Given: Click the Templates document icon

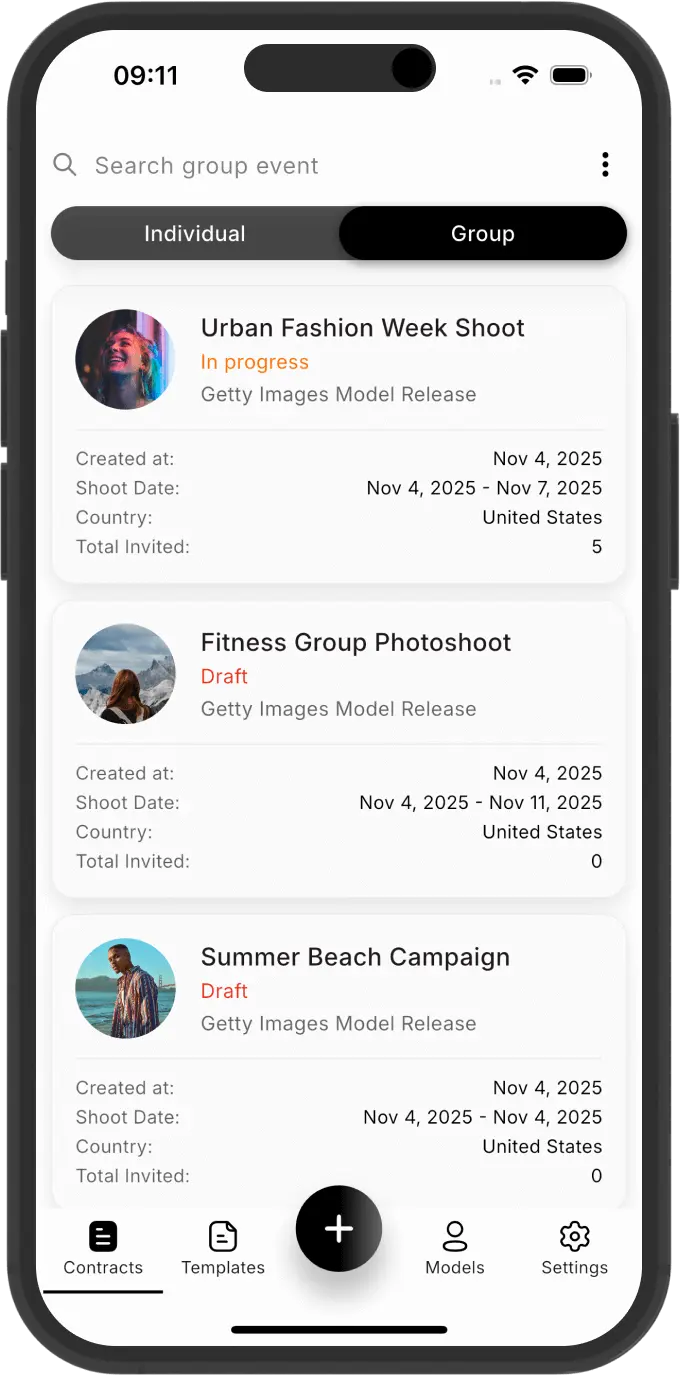Looking at the screenshot, I should (222, 1235).
